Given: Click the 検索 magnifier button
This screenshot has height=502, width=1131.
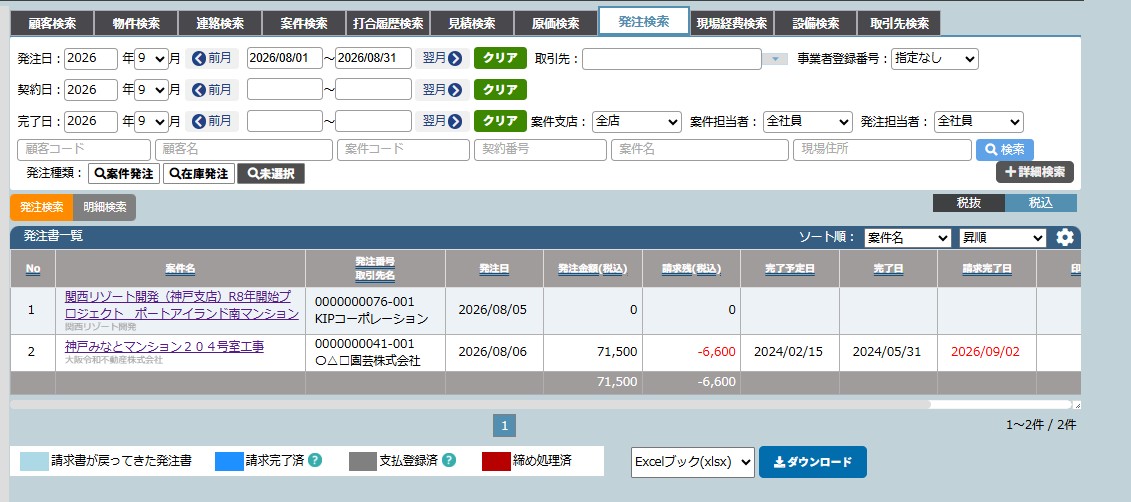Looking at the screenshot, I should pos(1004,149).
